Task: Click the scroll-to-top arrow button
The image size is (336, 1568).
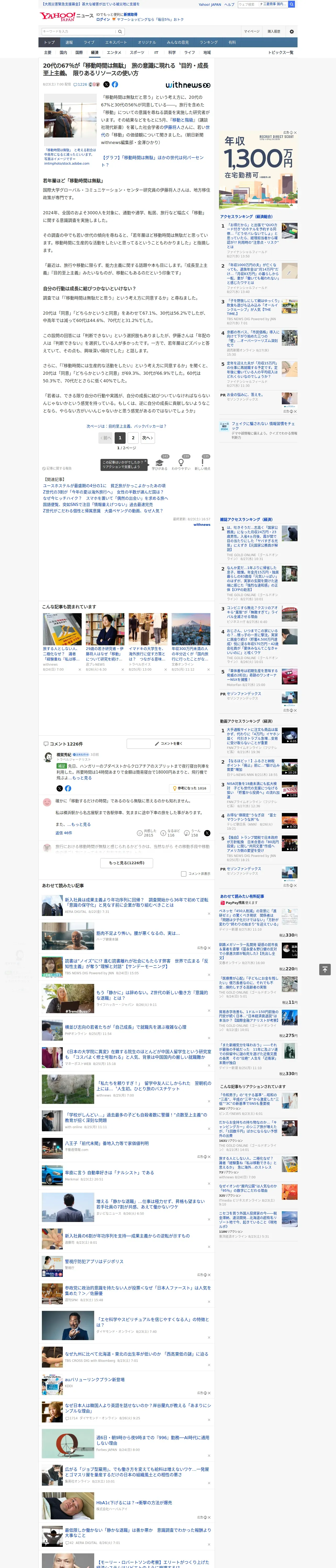Action: coord(325,969)
